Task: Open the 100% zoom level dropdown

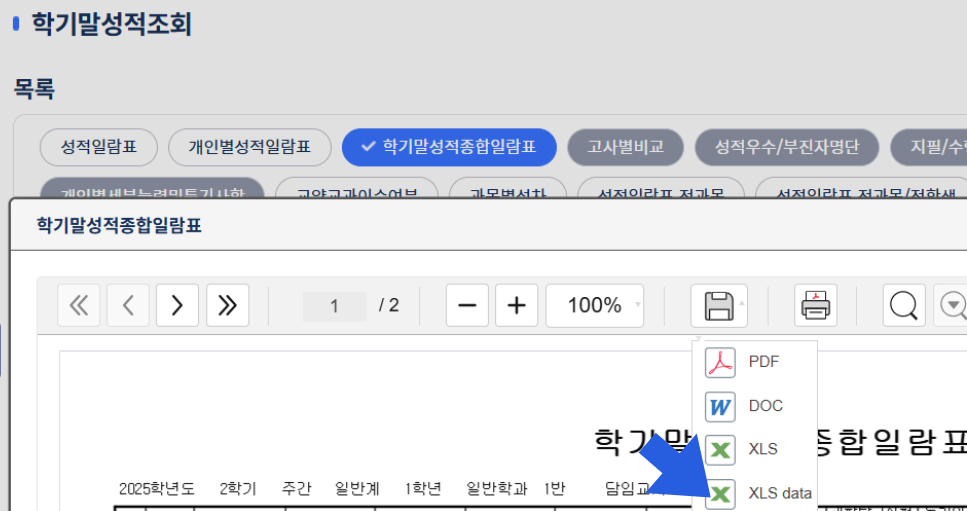Action: click(x=595, y=305)
